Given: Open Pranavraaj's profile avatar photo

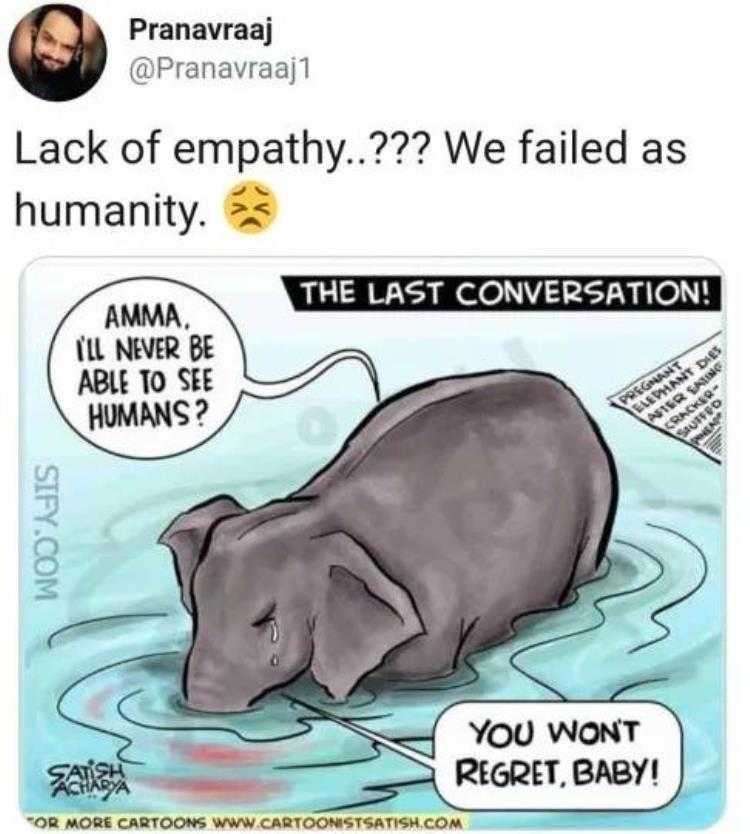Looking at the screenshot, I should click(58, 53).
